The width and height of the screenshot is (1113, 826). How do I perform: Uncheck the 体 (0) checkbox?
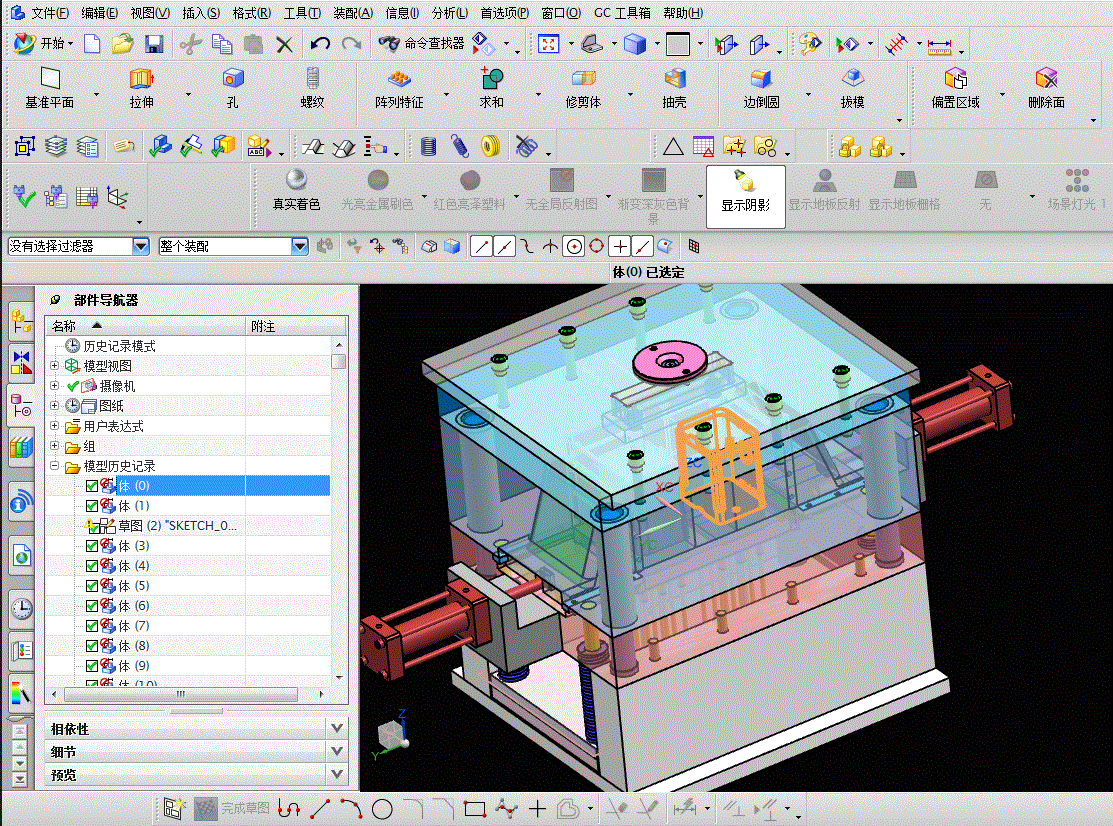coord(92,486)
